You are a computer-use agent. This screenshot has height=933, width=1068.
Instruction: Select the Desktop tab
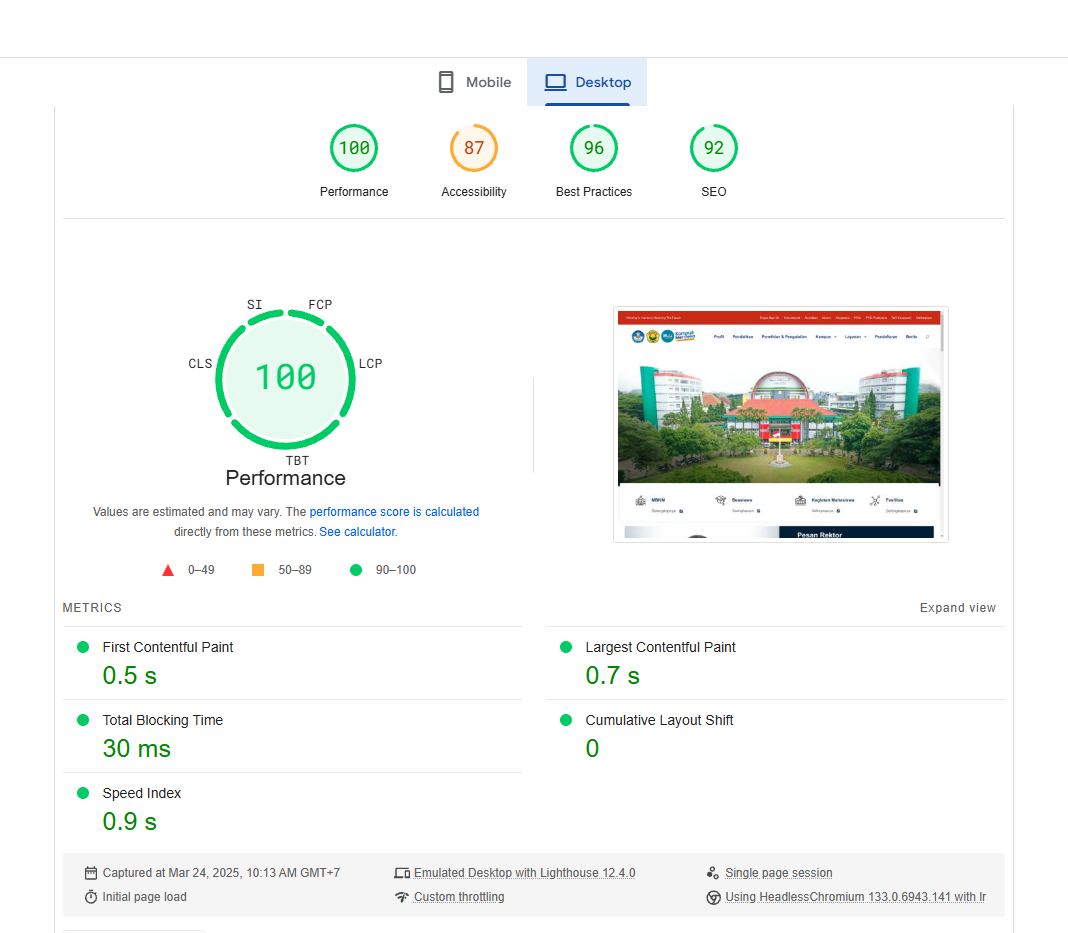pyautogui.click(x=587, y=82)
